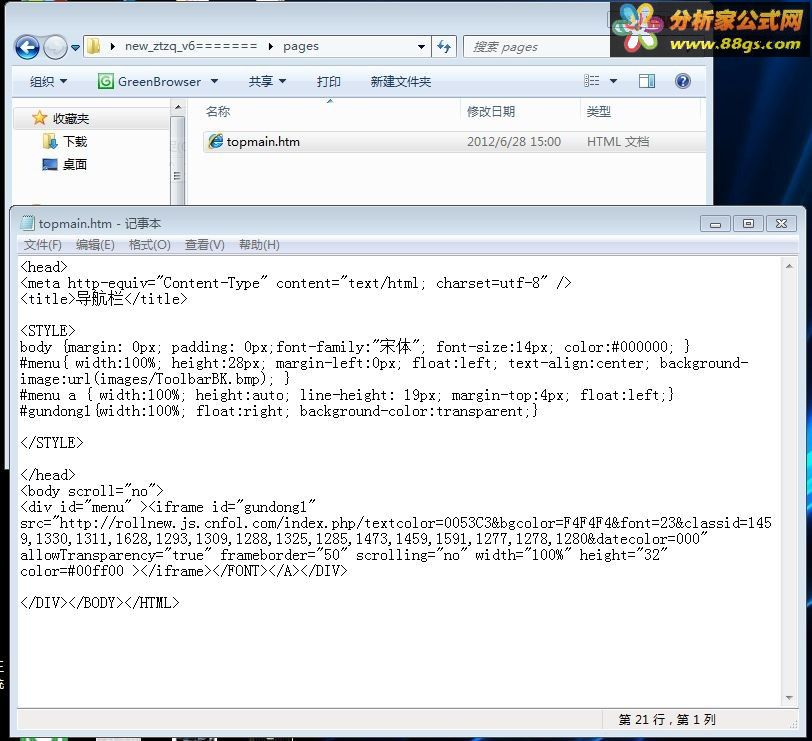The width and height of the screenshot is (812, 741).
Task: Click the pages breadcrumb in address bar
Action: pyautogui.click(x=300, y=46)
